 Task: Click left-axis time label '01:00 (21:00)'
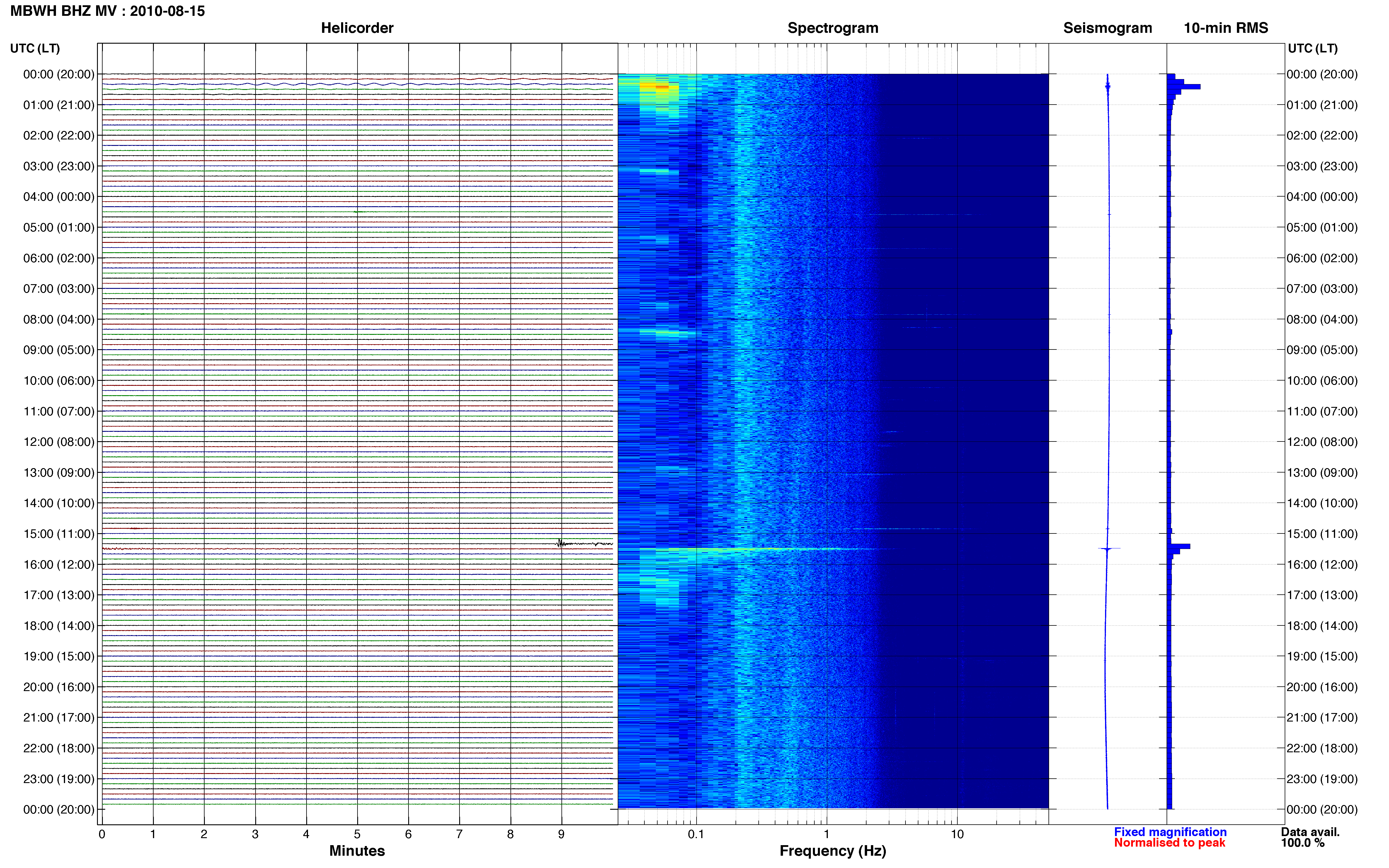(x=59, y=105)
